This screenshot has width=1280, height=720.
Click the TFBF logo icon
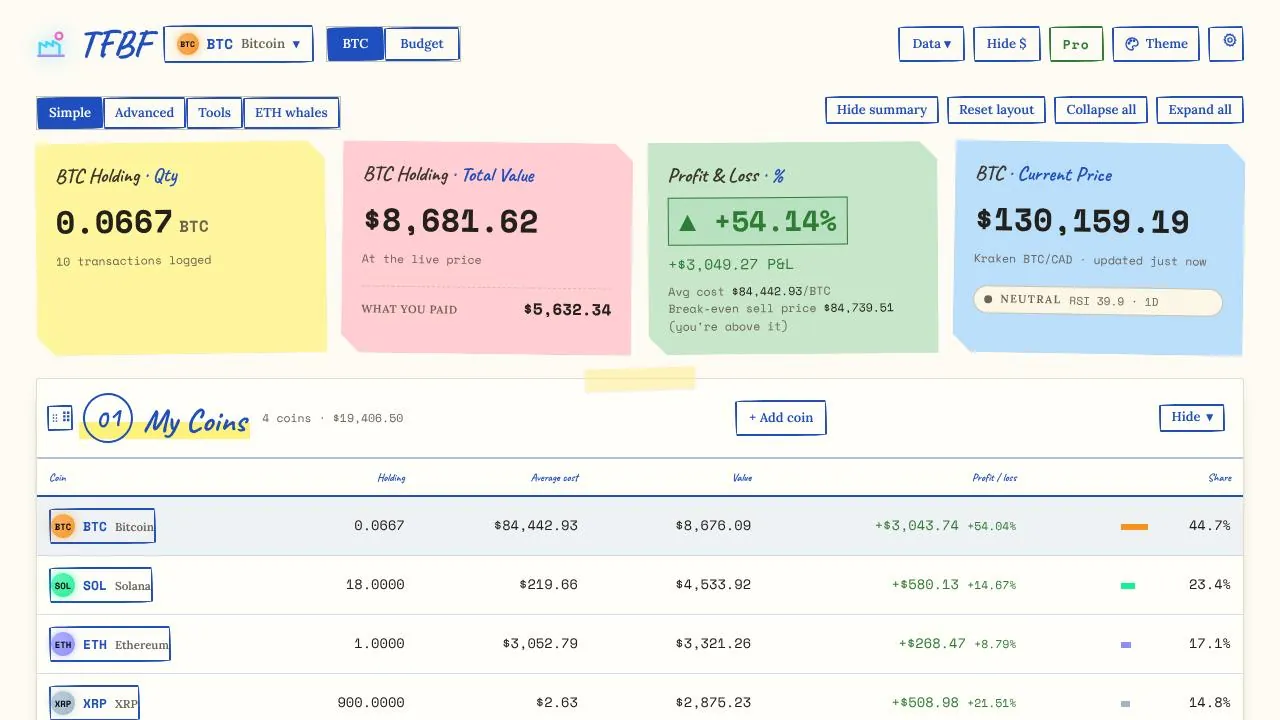[51, 44]
